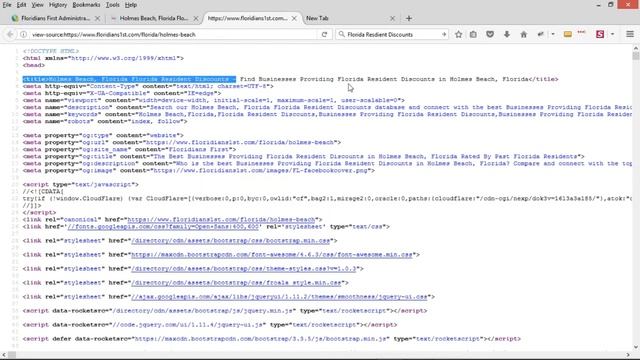This screenshot has height=360, width=640.
Task: Click the Florida Resident Discounts search box
Action: pyautogui.click(x=393, y=35)
